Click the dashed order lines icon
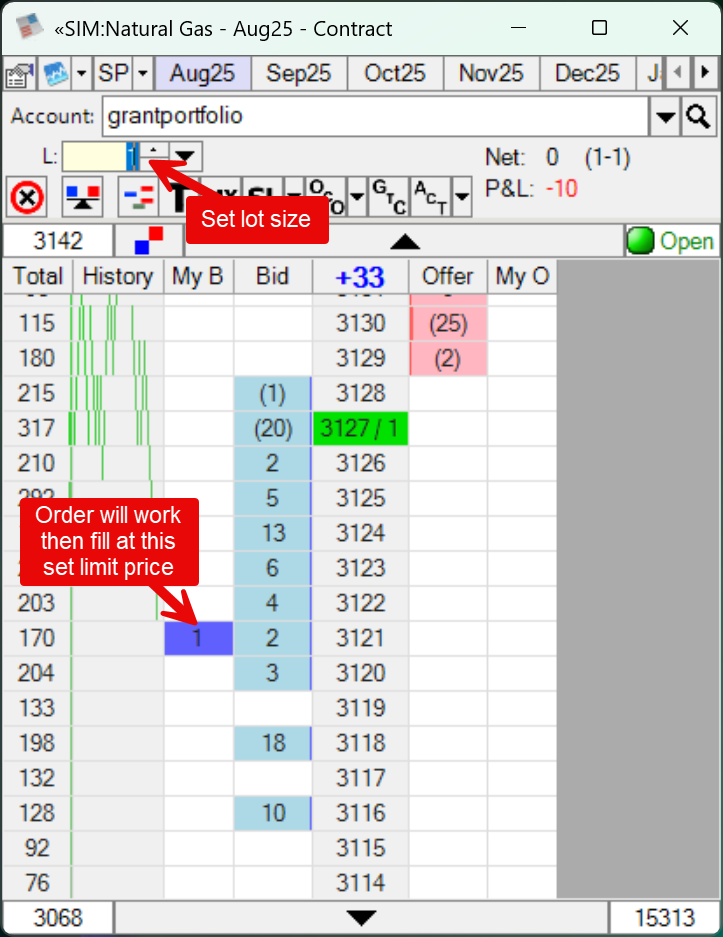This screenshot has width=723, height=937. point(136,197)
